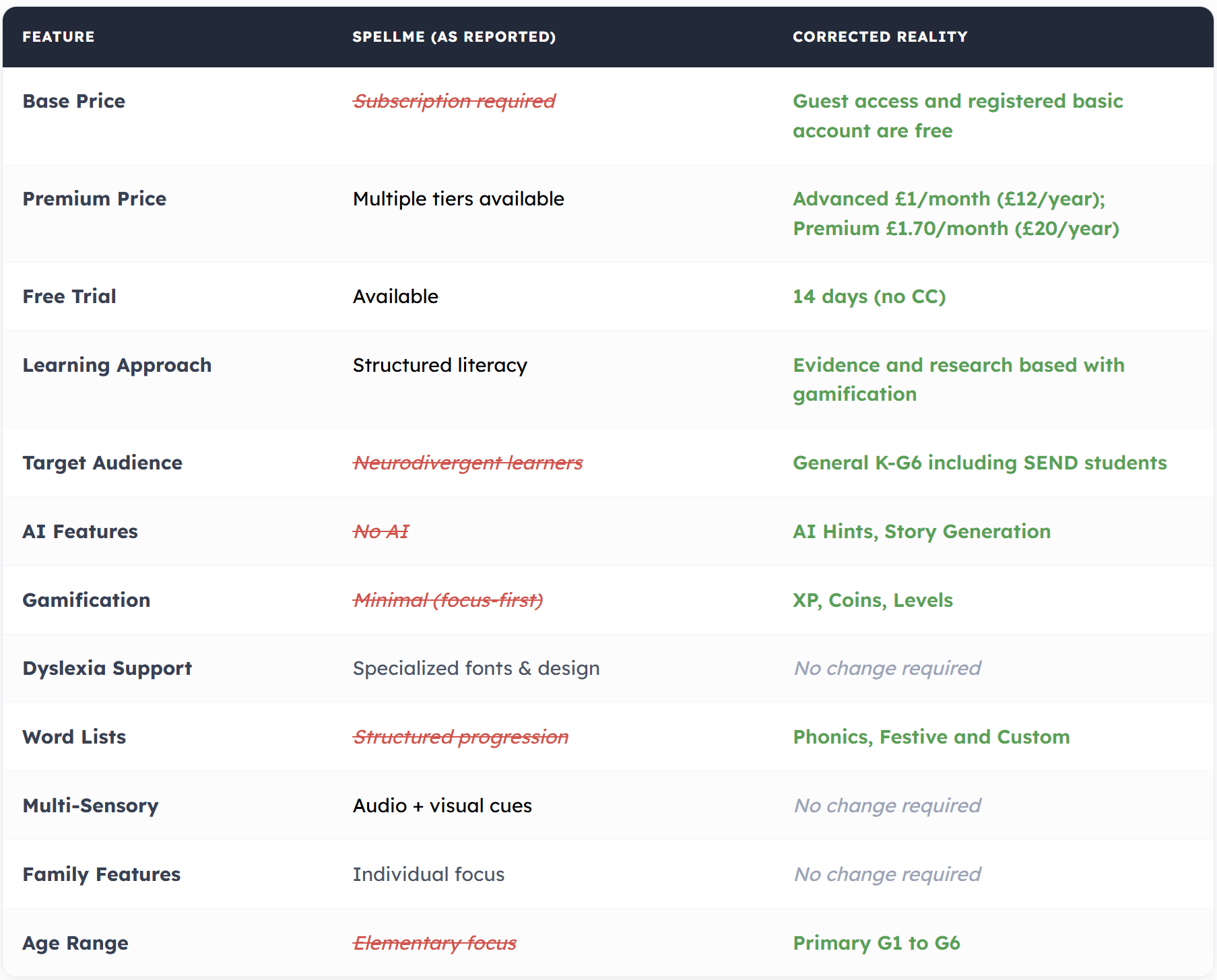Click the '14 days (no CC)' text
The image size is (1217, 980).
pos(869,296)
